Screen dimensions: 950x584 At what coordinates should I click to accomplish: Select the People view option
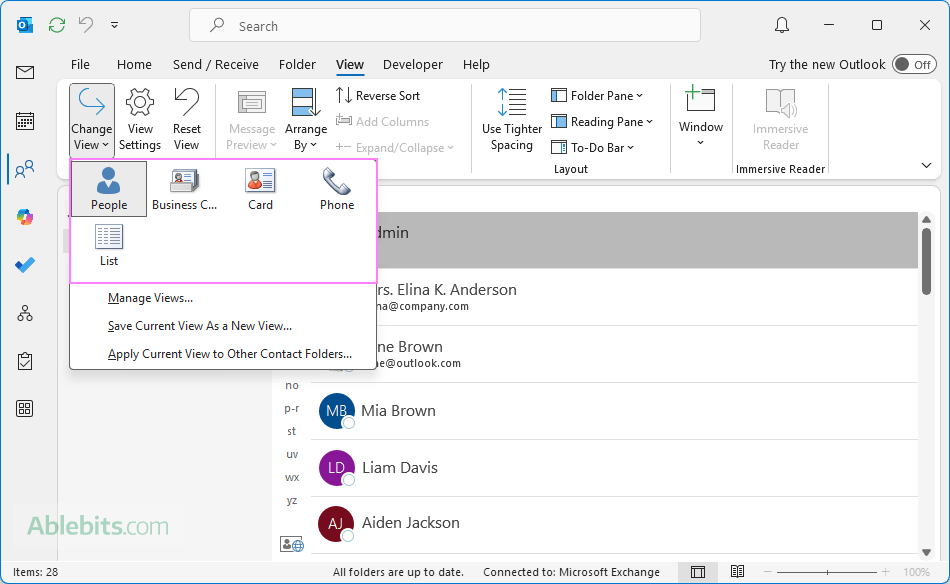point(109,189)
